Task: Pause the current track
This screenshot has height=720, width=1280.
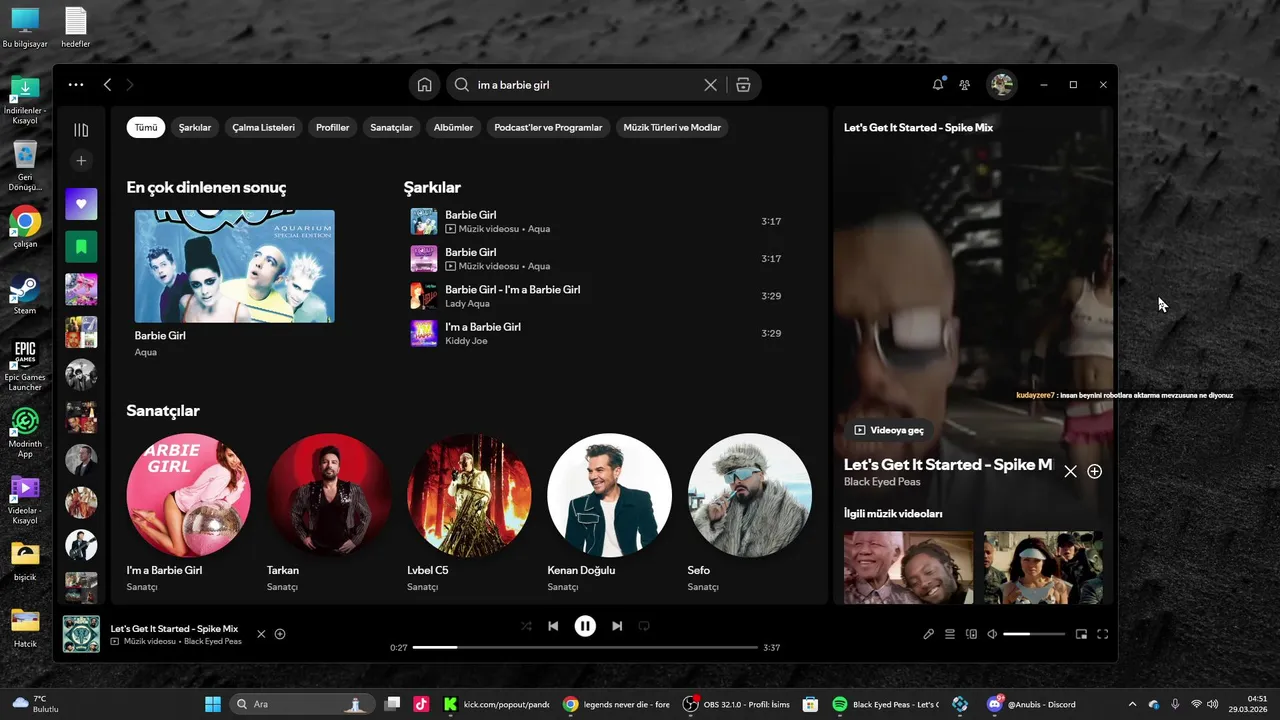Action: 585,626
